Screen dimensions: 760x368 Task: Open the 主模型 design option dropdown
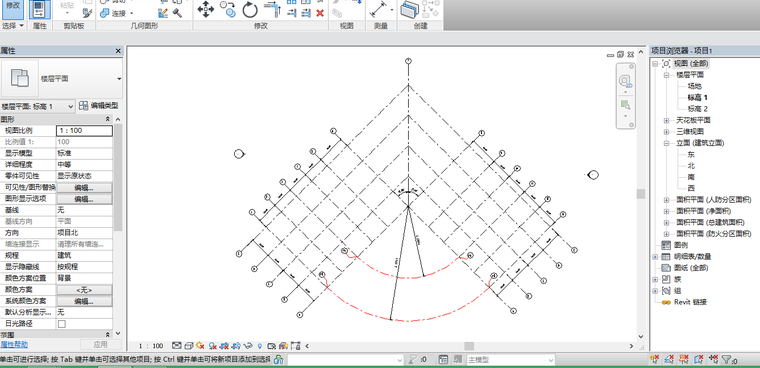point(510,360)
